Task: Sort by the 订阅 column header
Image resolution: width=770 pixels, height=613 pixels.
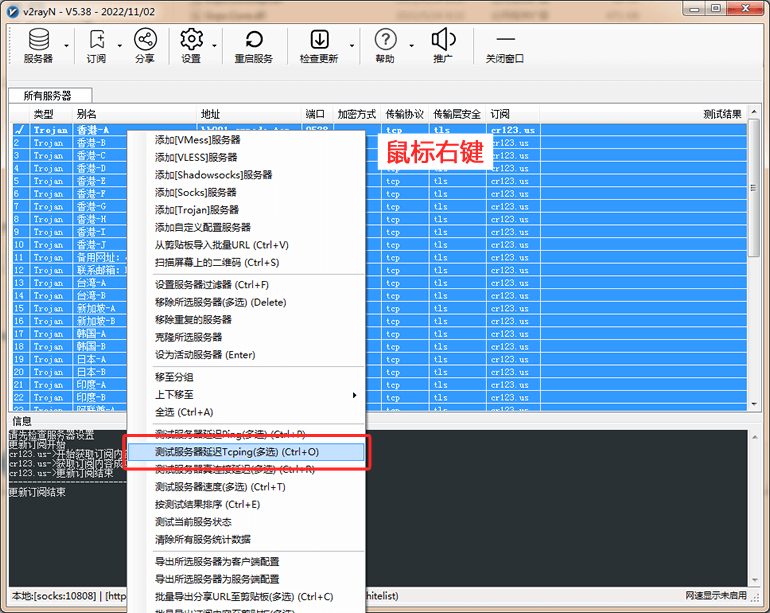Action: pyautogui.click(x=513, y=114)
